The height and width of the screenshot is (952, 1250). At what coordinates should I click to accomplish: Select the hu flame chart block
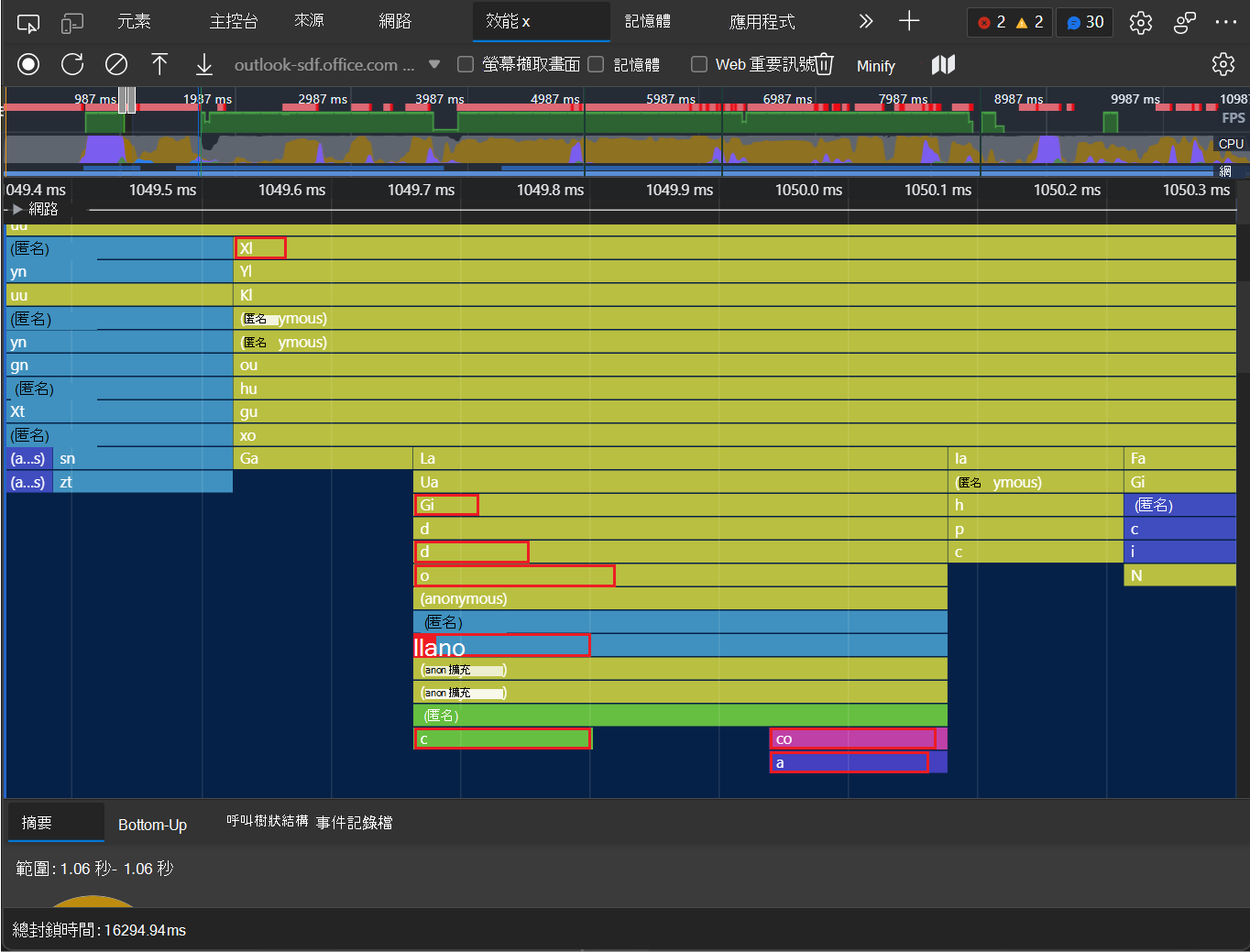[735, 388]
